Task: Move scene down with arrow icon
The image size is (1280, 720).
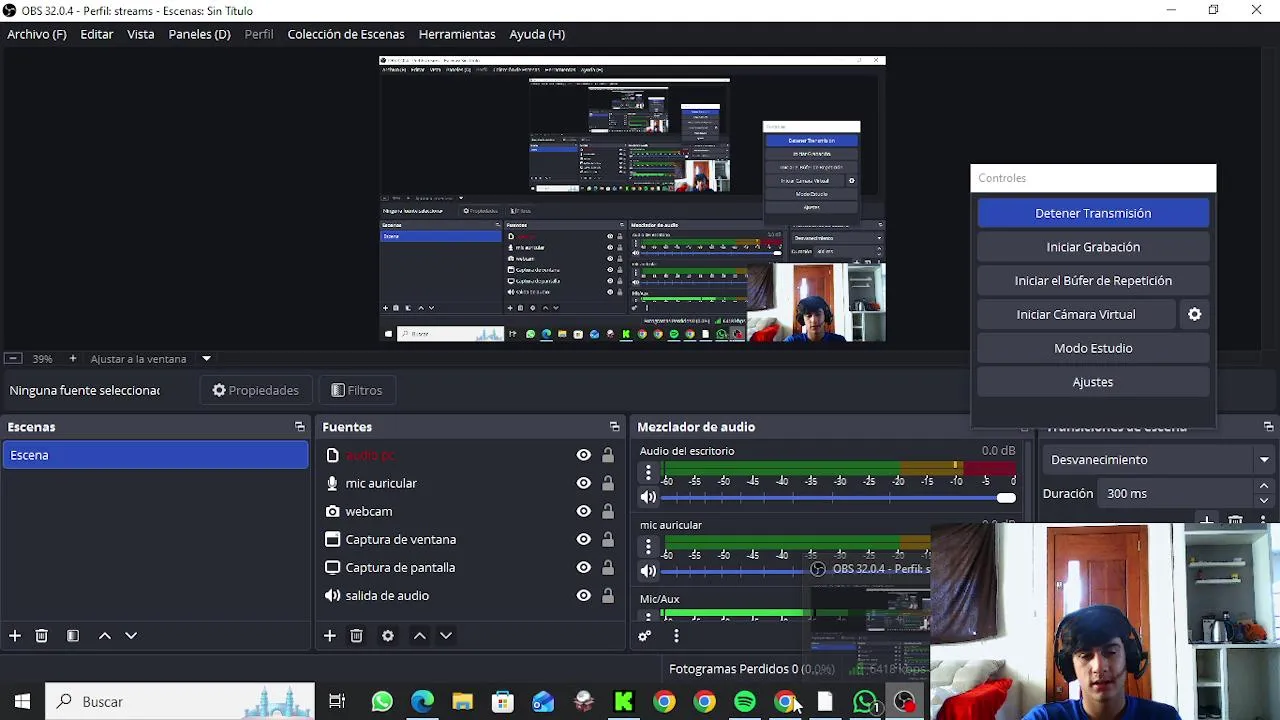Action: [131, 636]
